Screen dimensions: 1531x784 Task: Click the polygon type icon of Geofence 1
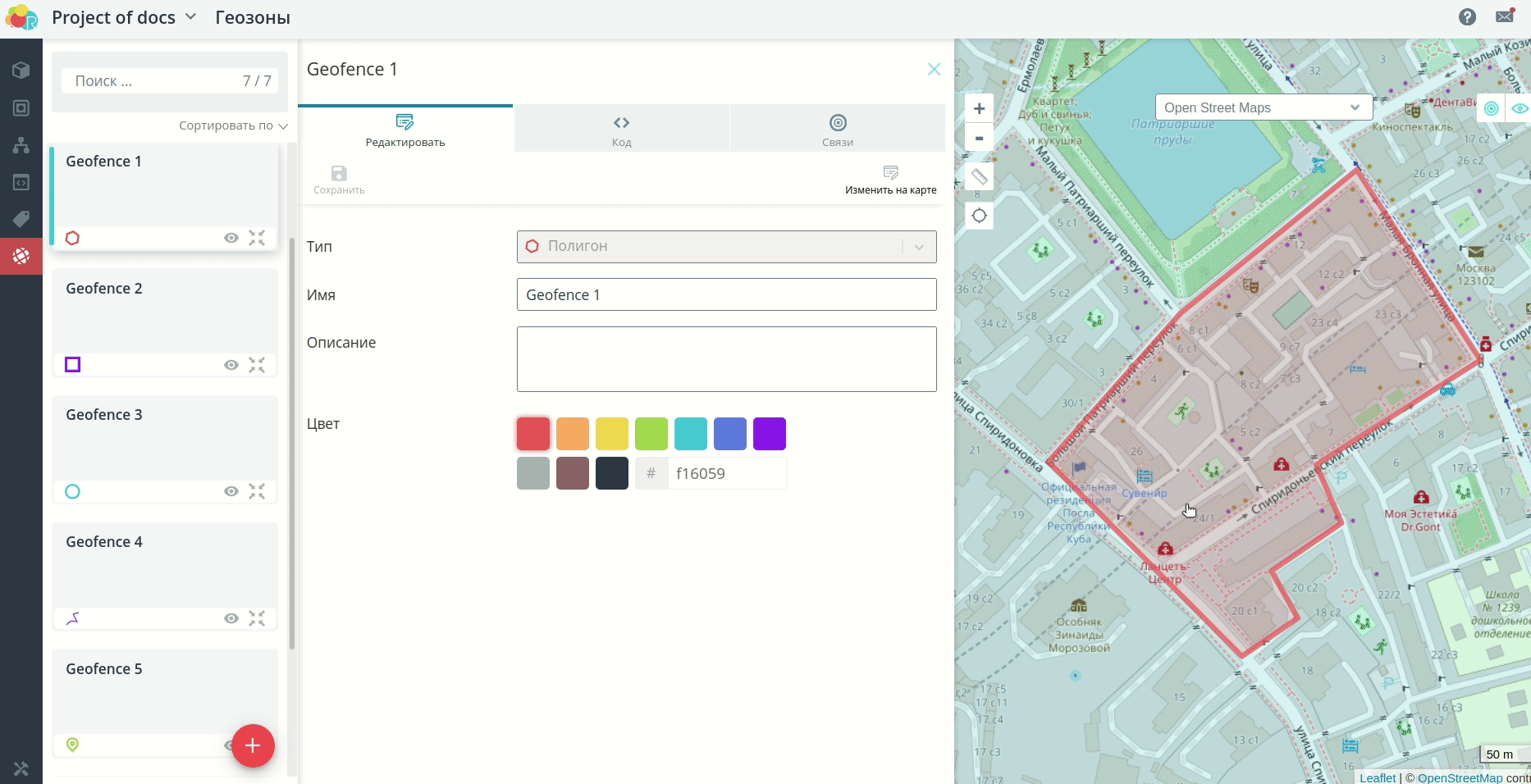point(73,238)
